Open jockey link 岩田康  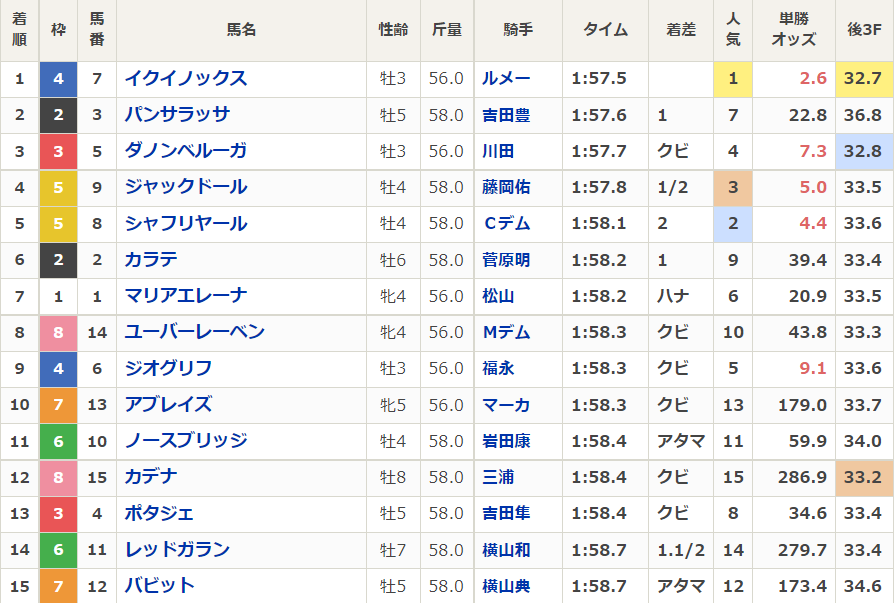(506, 441)
